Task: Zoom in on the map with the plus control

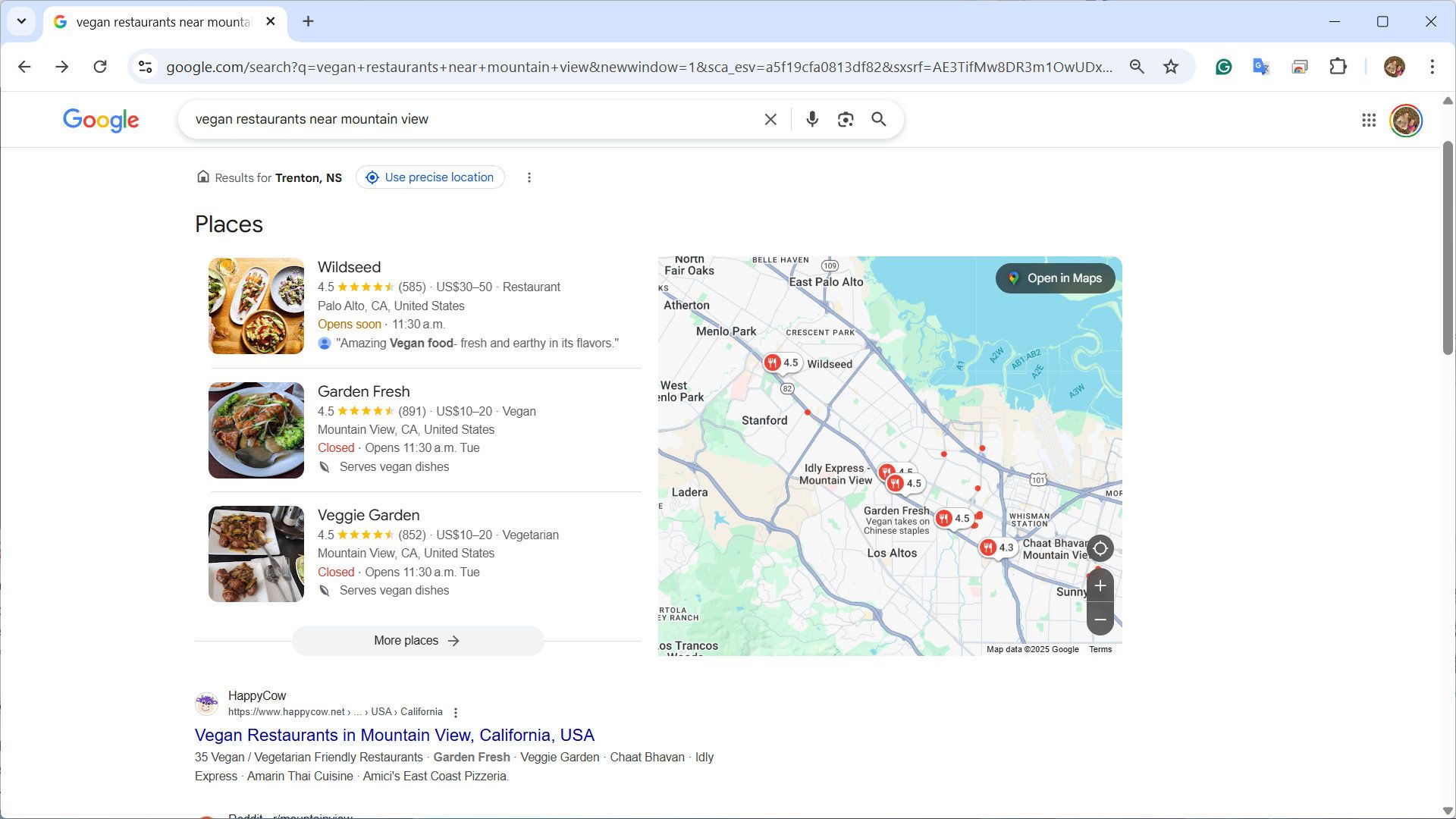Action: tap(1100, 585)
